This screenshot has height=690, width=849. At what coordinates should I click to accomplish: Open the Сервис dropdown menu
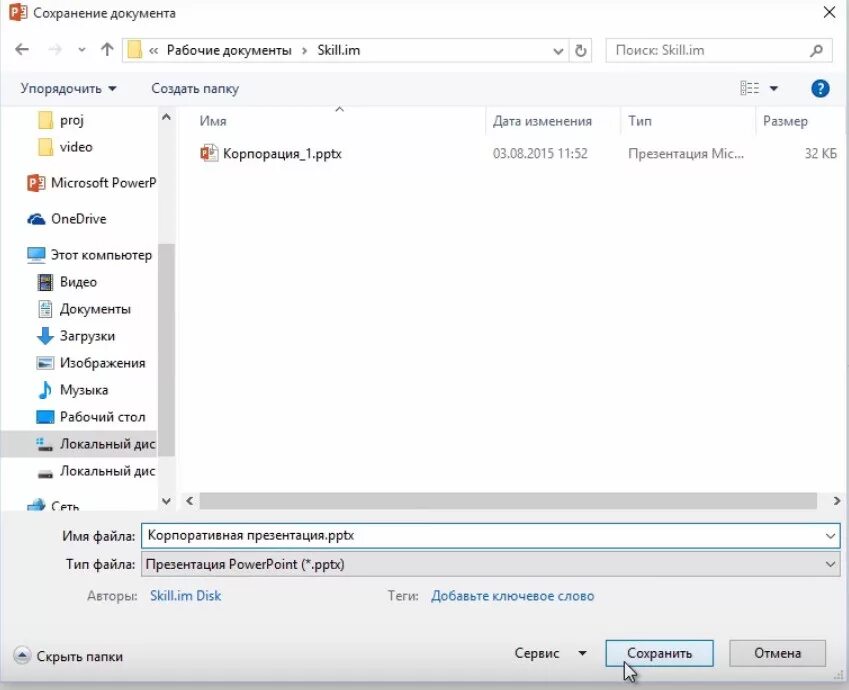pyautogui.click(x=550, y=653)
